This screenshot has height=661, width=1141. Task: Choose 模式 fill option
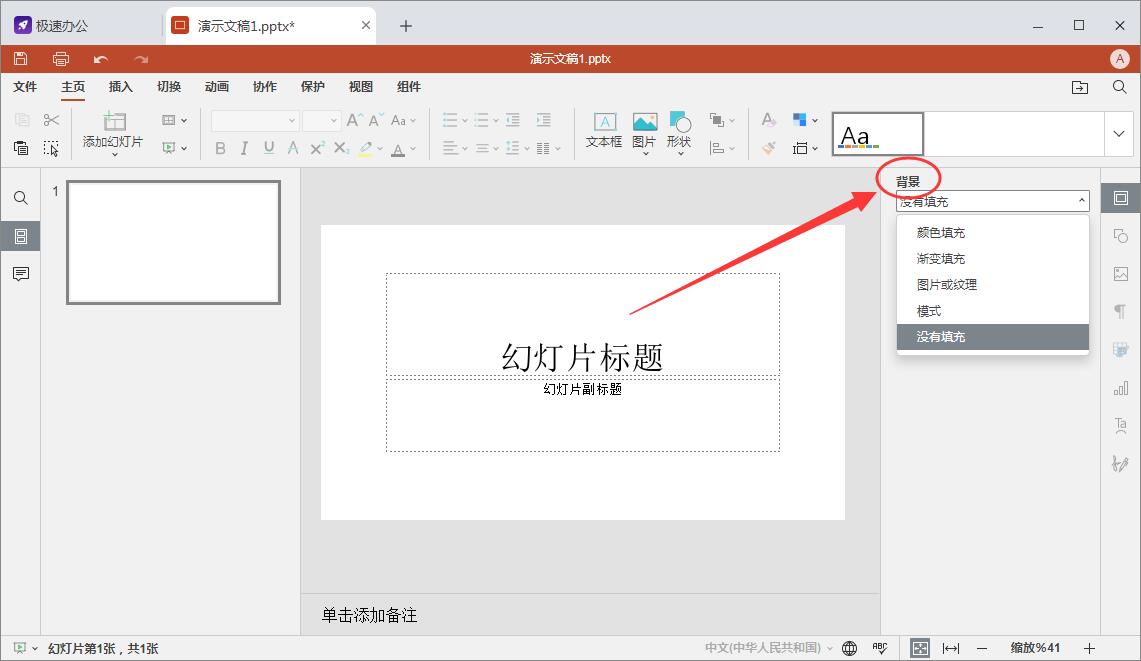tap(993, 311)
